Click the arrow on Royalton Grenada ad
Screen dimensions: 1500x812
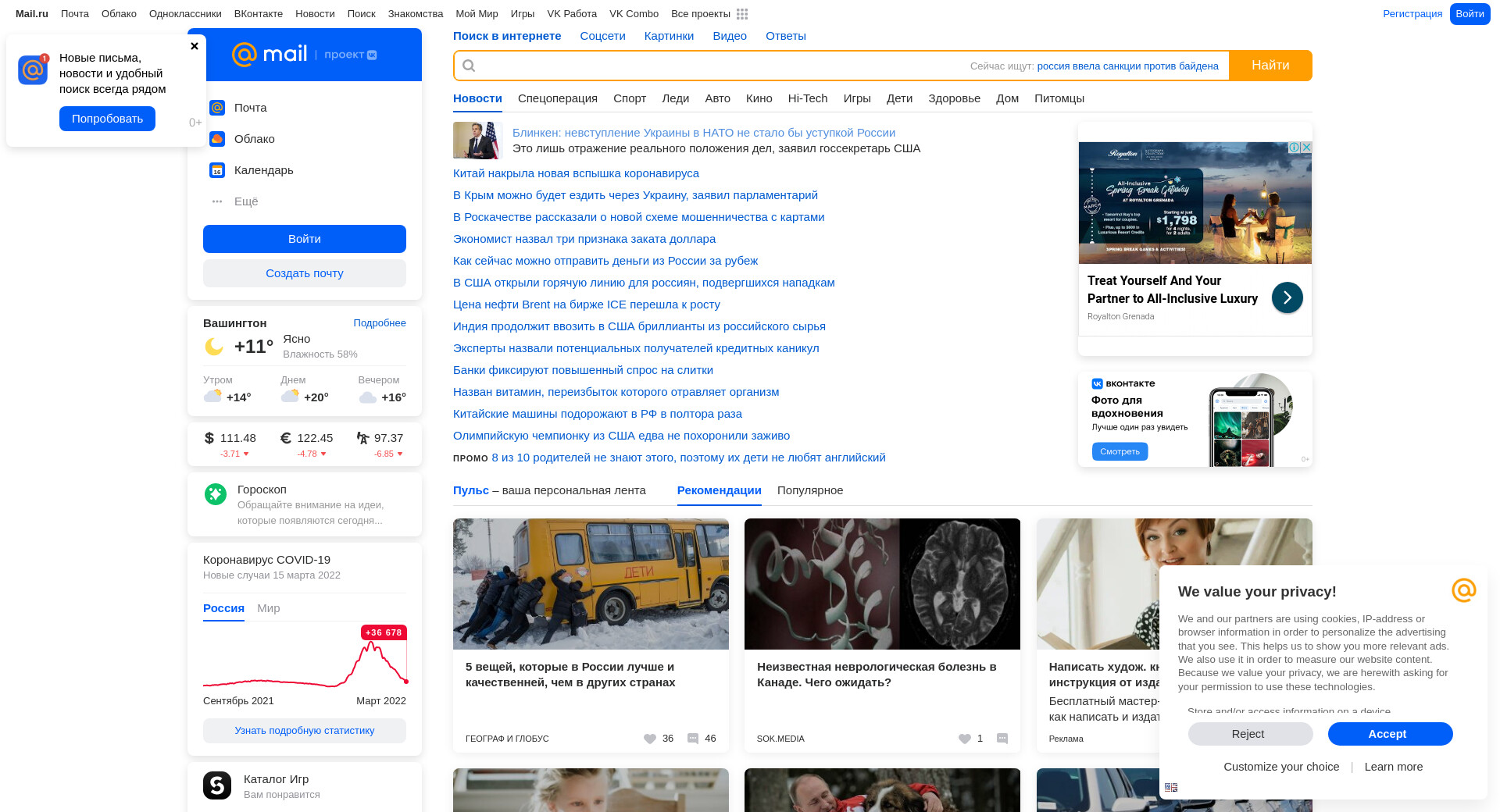[1287, 297]
